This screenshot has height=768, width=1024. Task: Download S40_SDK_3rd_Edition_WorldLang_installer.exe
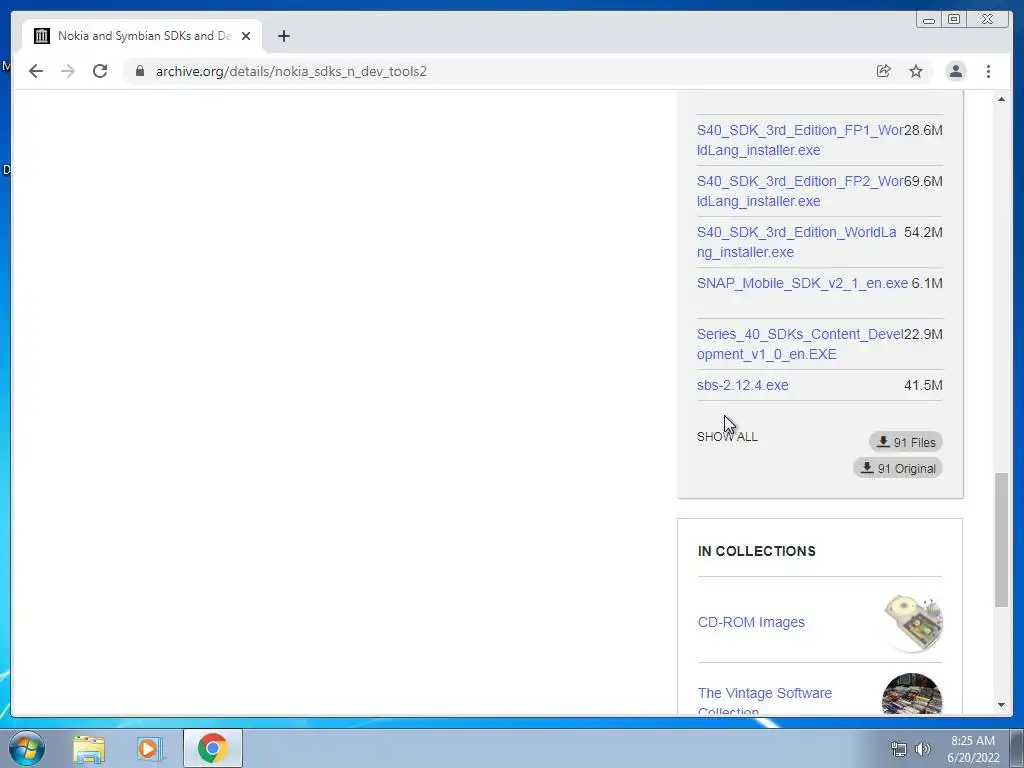pos(797,242)
